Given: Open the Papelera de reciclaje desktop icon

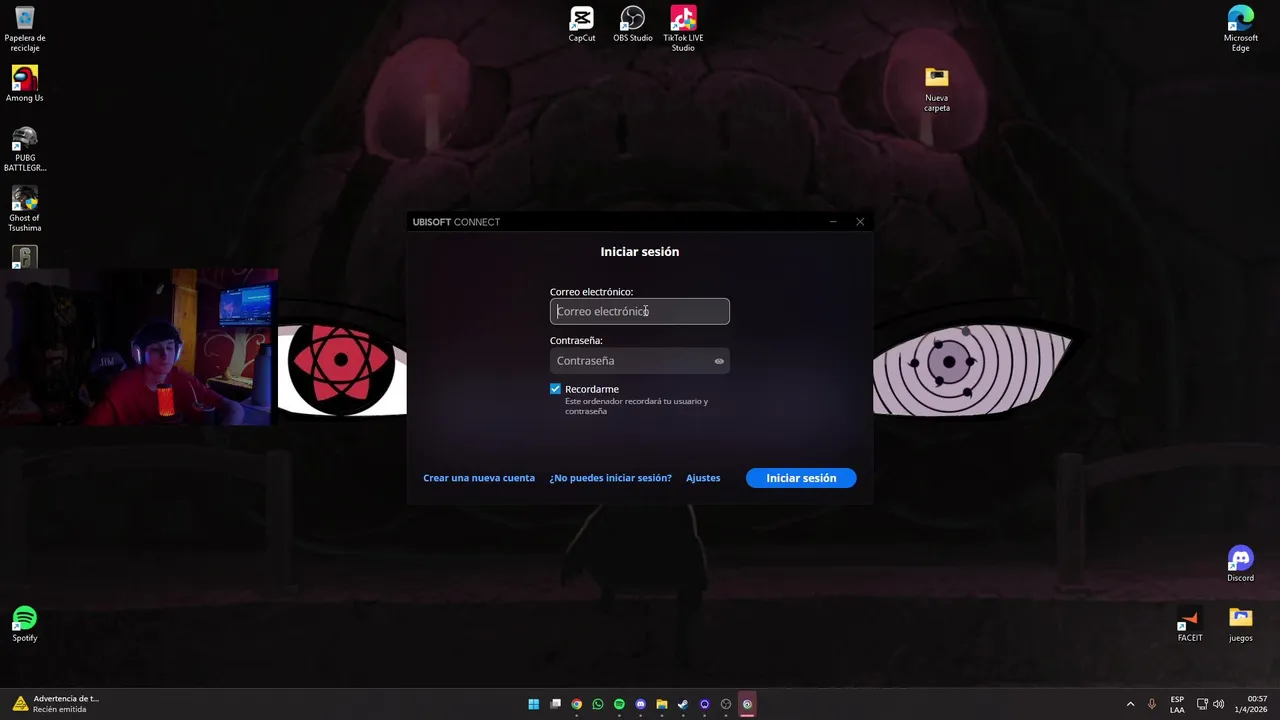Looking at the screenshot, I should coord(25,29).
